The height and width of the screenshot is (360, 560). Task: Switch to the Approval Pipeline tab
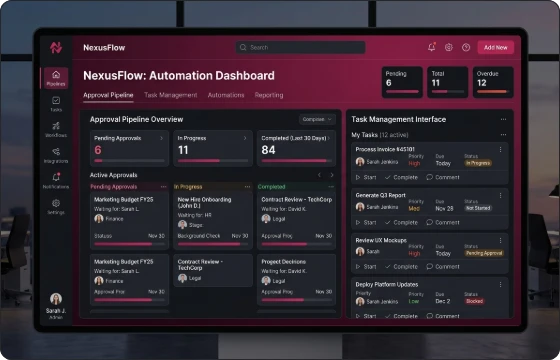pyautogui.click(x=108, y=95)
